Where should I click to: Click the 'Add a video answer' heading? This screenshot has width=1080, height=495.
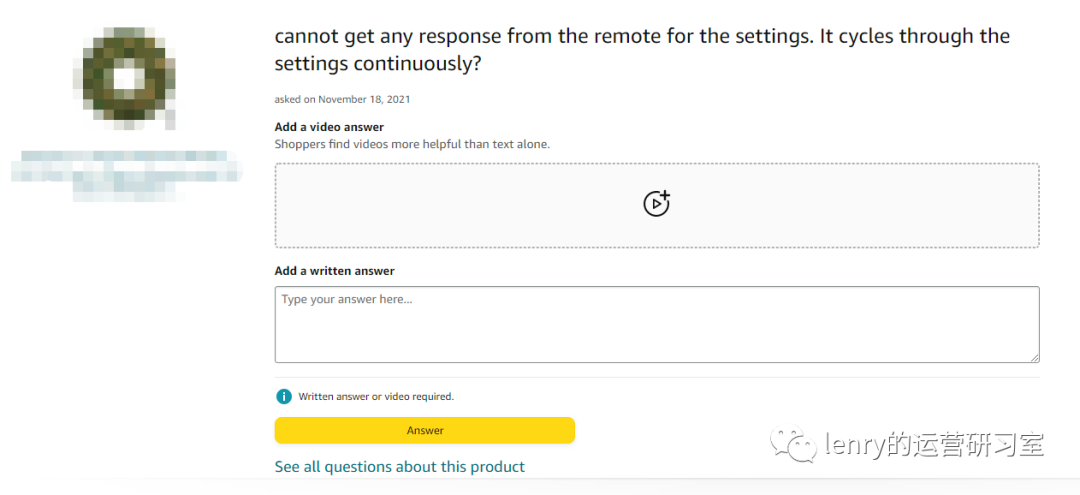click(x=329, y=127)
